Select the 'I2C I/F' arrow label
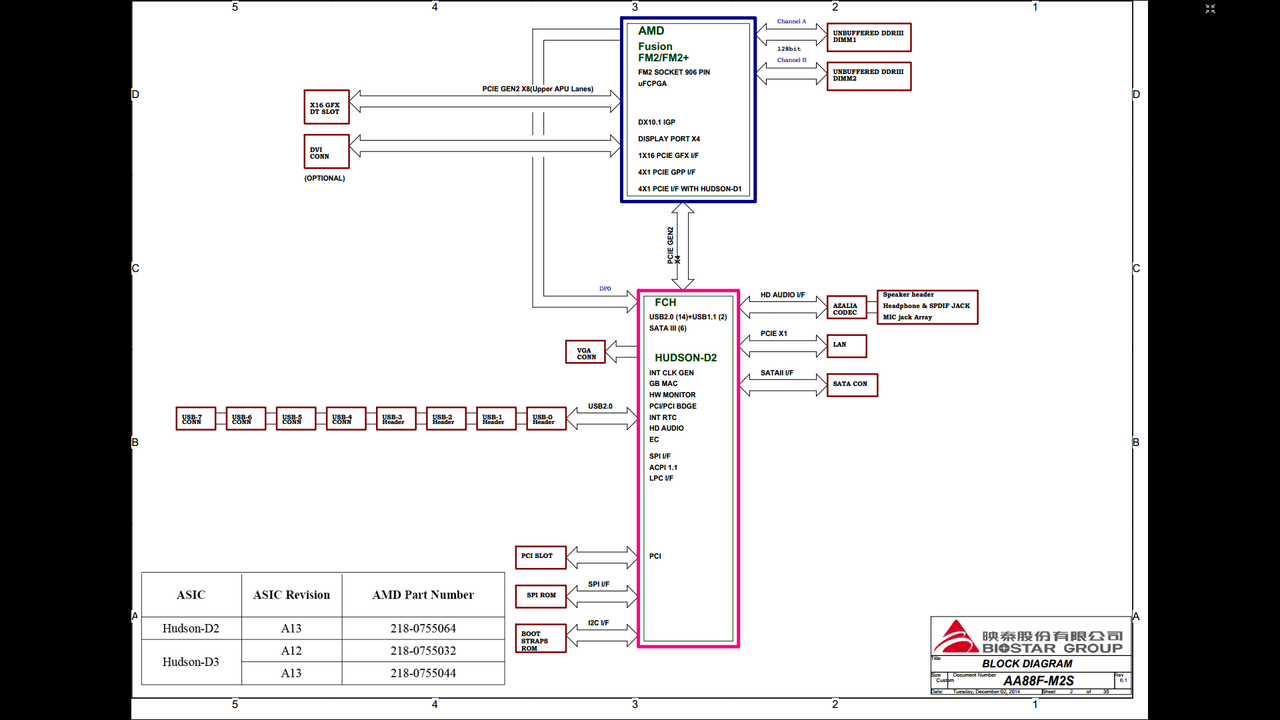The height and width of the screenshot is (720, 1280). click(x=598, y=623)
